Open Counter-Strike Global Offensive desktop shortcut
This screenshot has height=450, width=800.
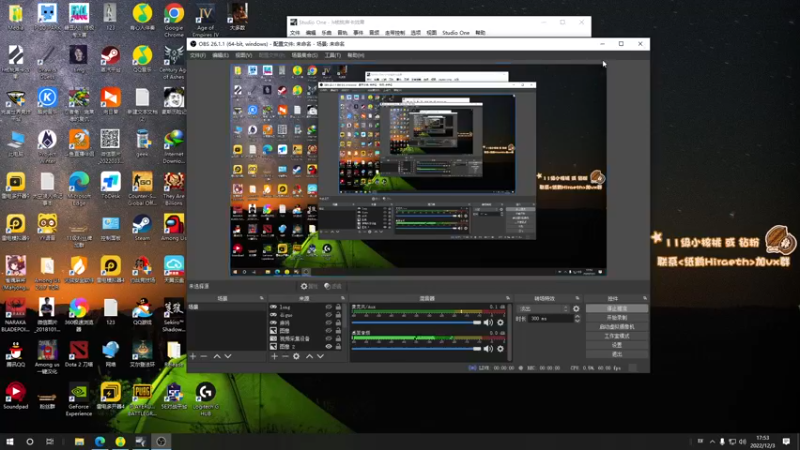tap(142, 189)
